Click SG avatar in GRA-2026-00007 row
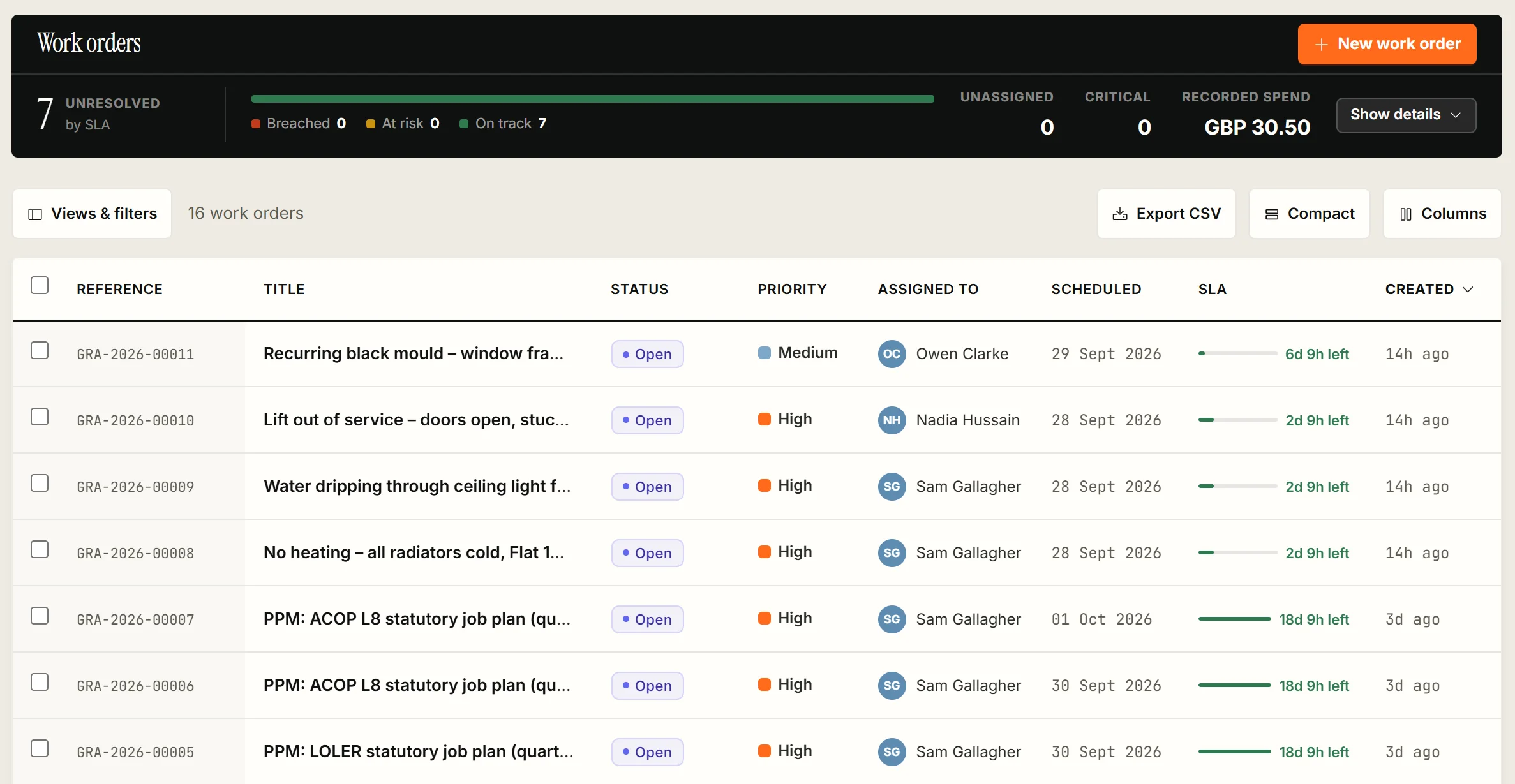Image resolution: width=1515 pixels, height=784 pixels. point(892,619)
